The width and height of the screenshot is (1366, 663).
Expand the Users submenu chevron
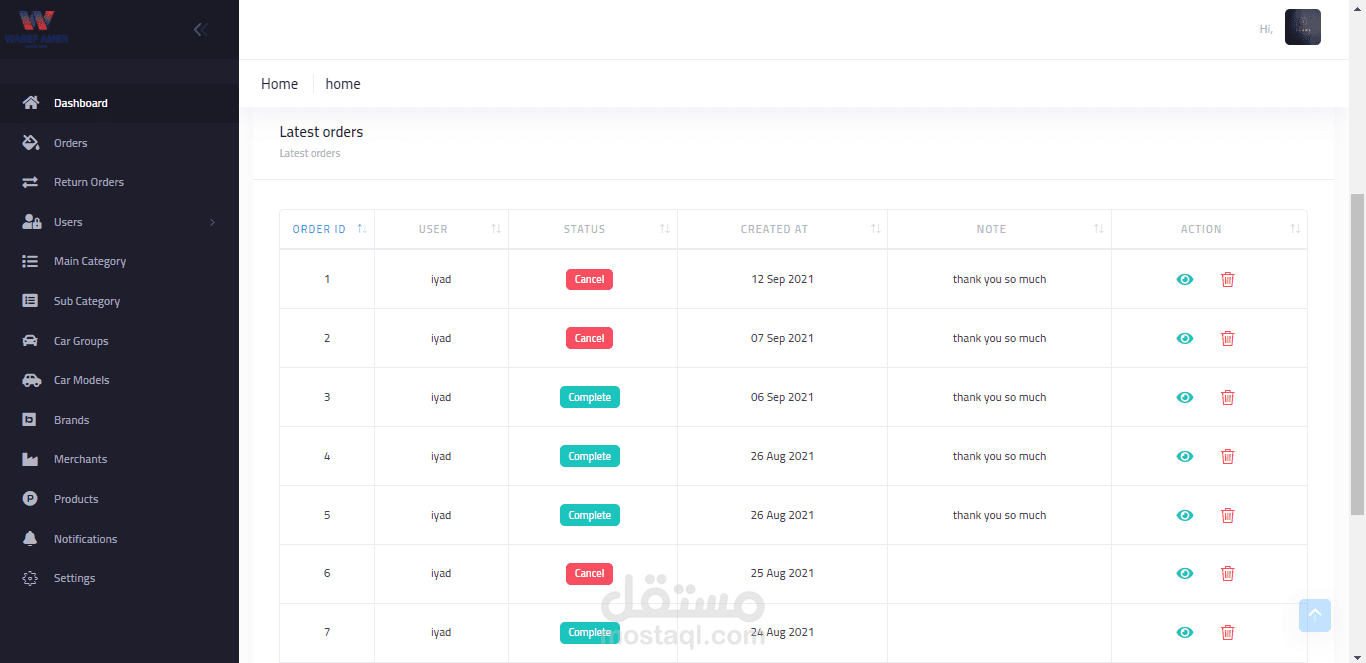[212, 222]
